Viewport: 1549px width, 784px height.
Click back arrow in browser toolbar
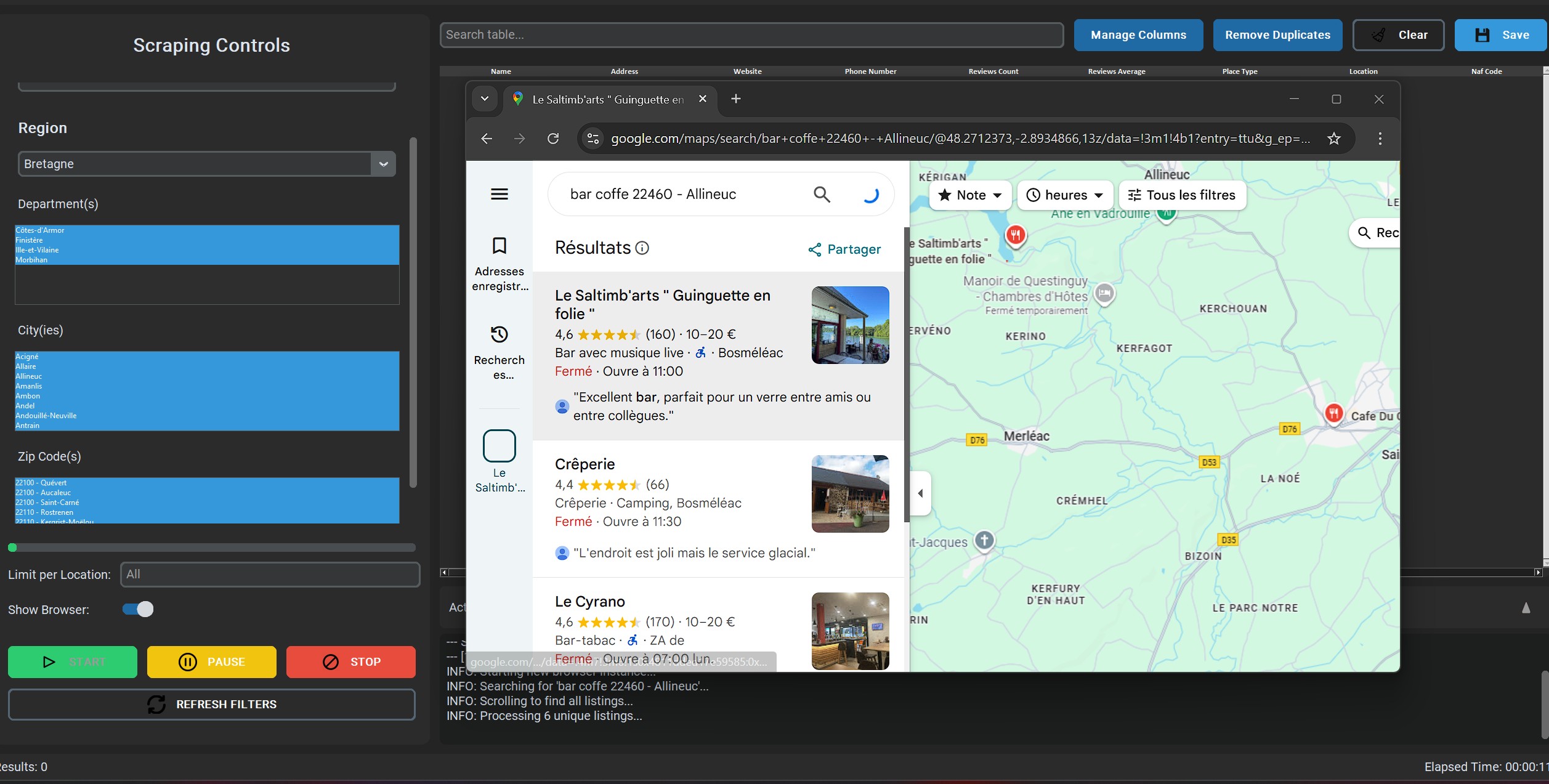(487, 139)
